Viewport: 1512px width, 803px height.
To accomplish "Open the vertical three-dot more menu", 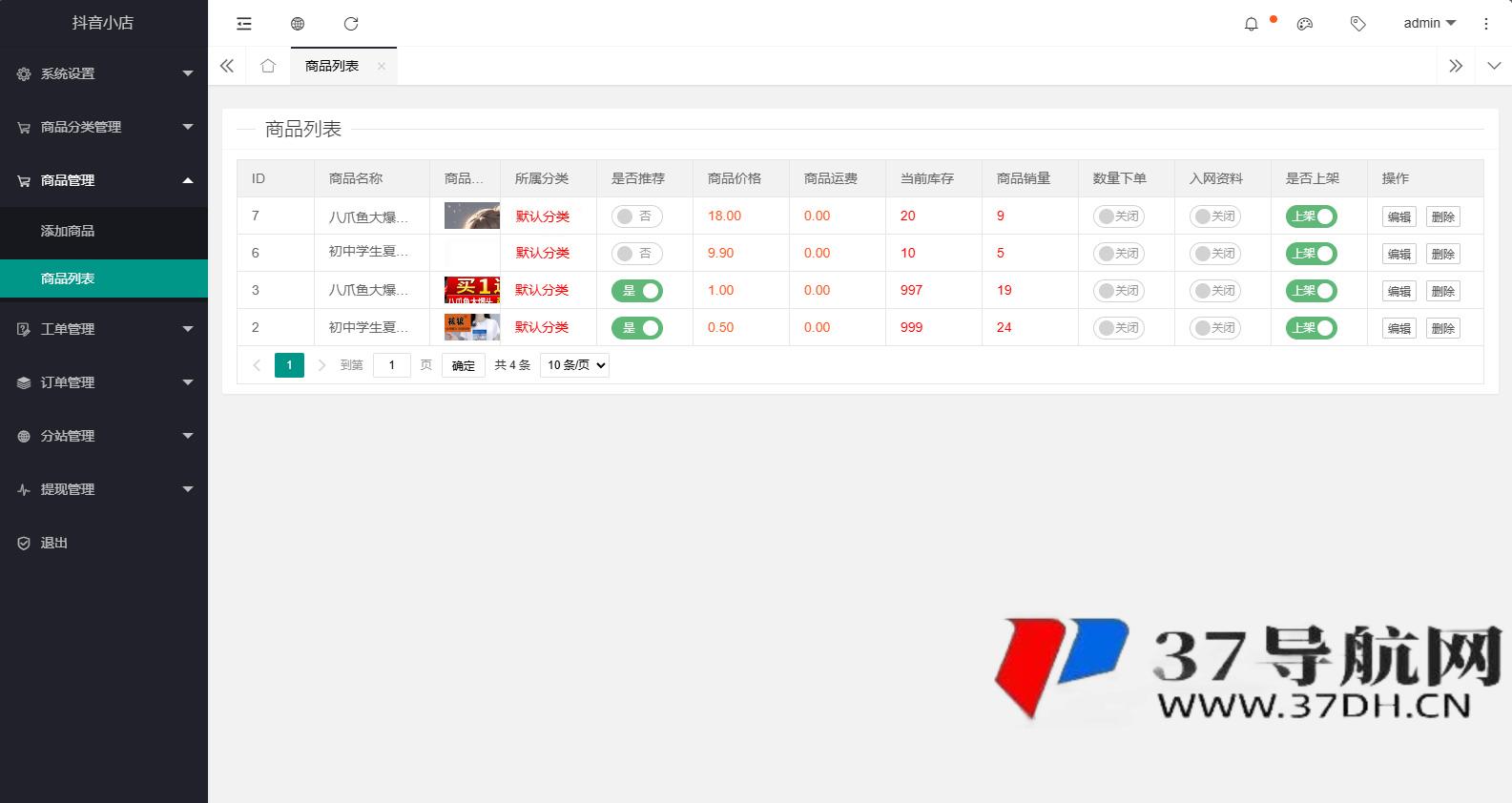I will point(1485,24).
